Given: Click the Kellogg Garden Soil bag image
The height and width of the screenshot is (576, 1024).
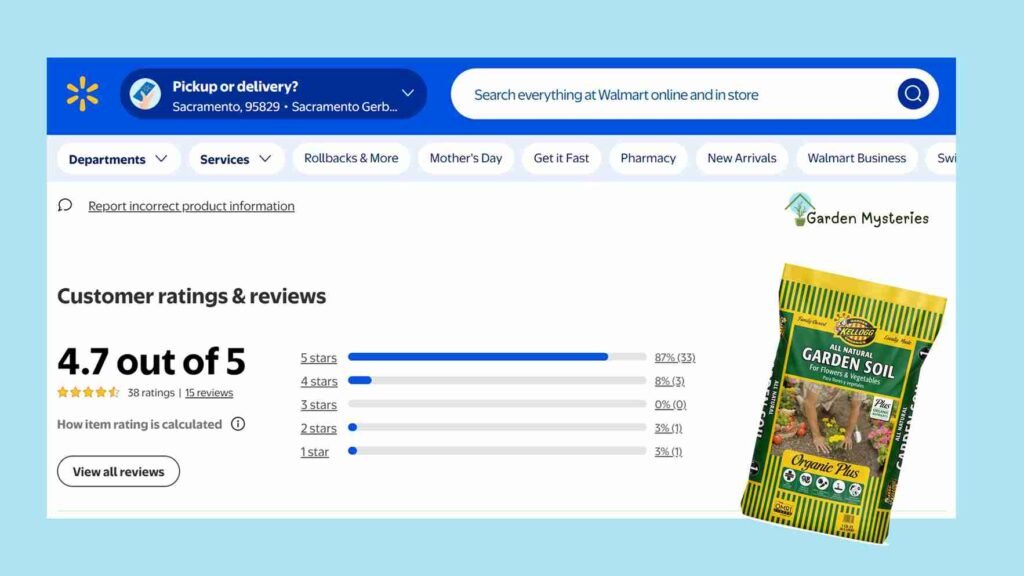Looking at the screenshot, I should pos(843,403).
